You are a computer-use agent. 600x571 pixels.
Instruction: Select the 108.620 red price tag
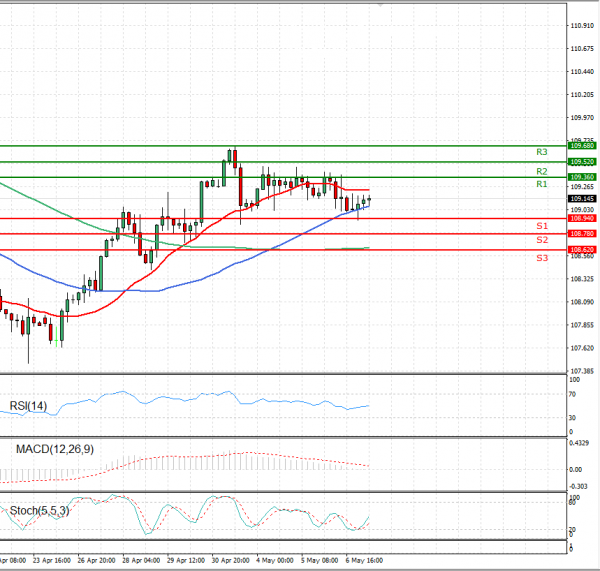pyautogui.click(x=582, y=250)
